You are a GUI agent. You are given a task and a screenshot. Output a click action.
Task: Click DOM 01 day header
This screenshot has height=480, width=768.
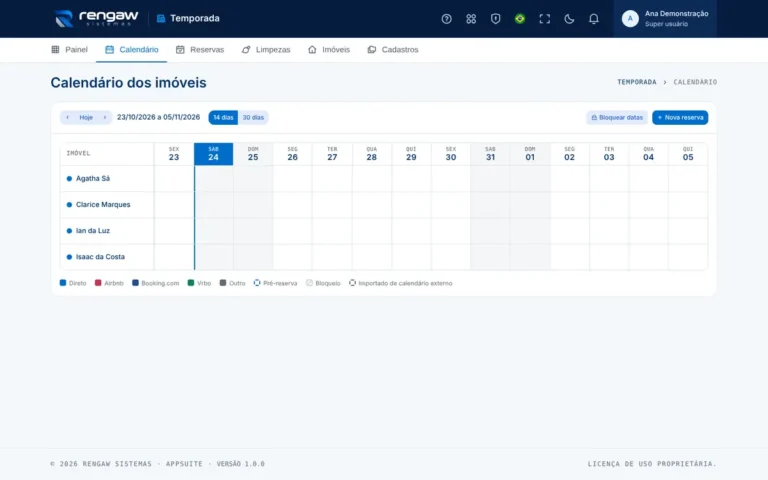coord(530,154)
